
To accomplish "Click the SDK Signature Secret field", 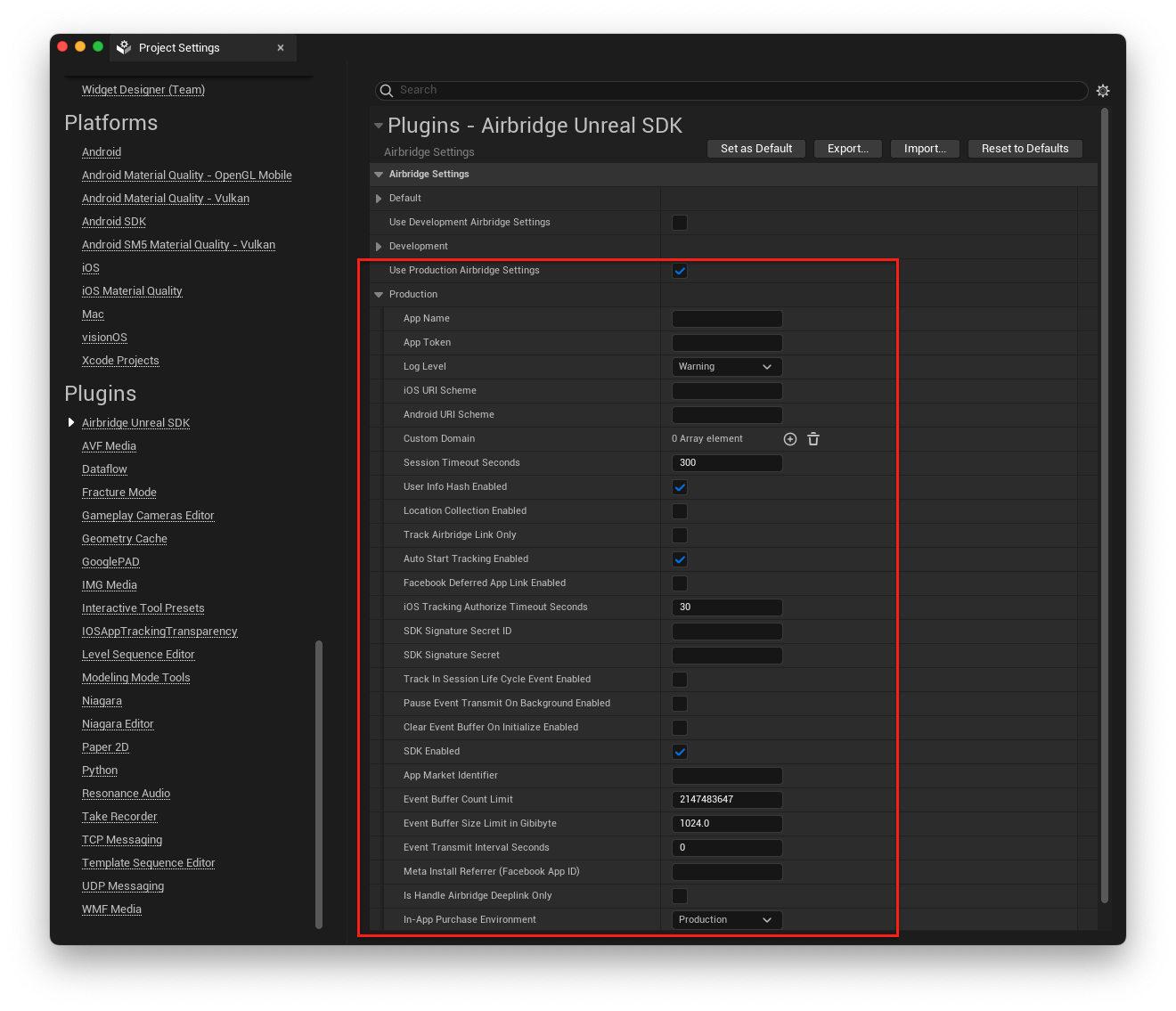I will point(727,656).
